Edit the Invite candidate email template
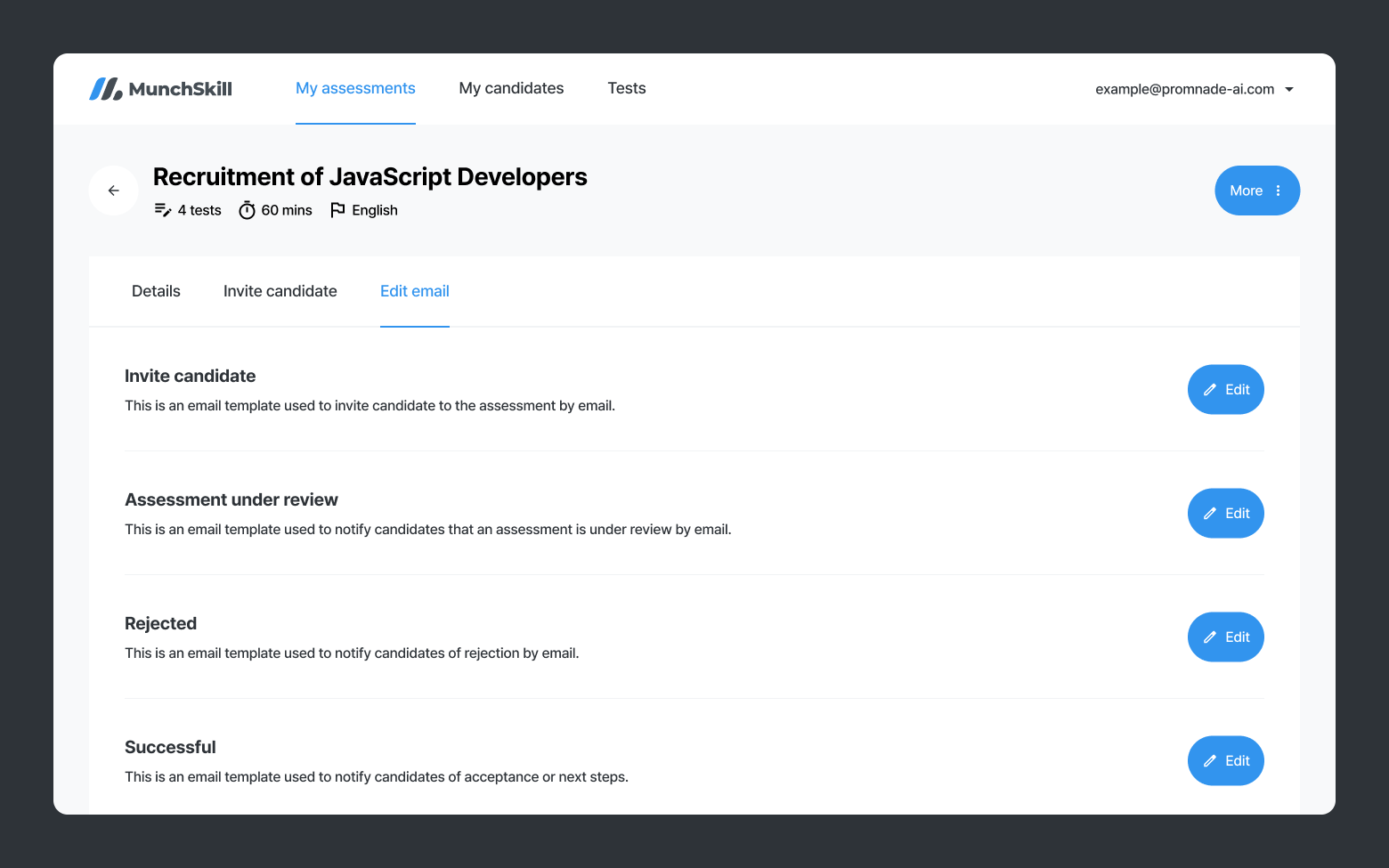1389x868 pixels. pos(1226,390)
